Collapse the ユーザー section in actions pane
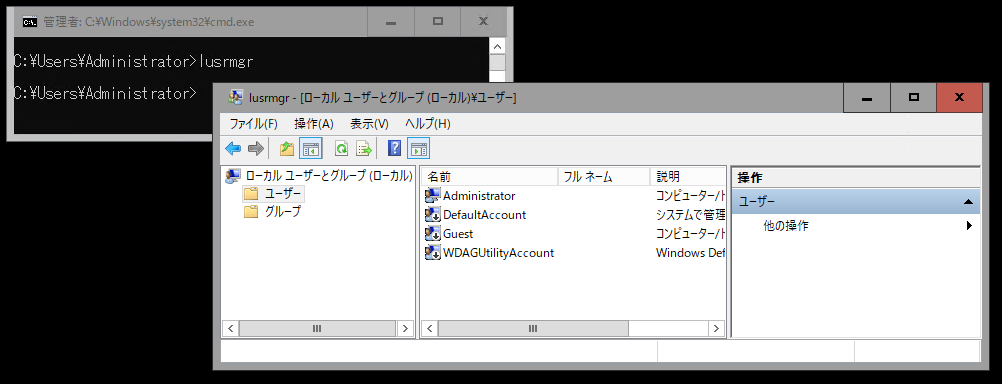1002x384 pixels. (x=968, y=202)
